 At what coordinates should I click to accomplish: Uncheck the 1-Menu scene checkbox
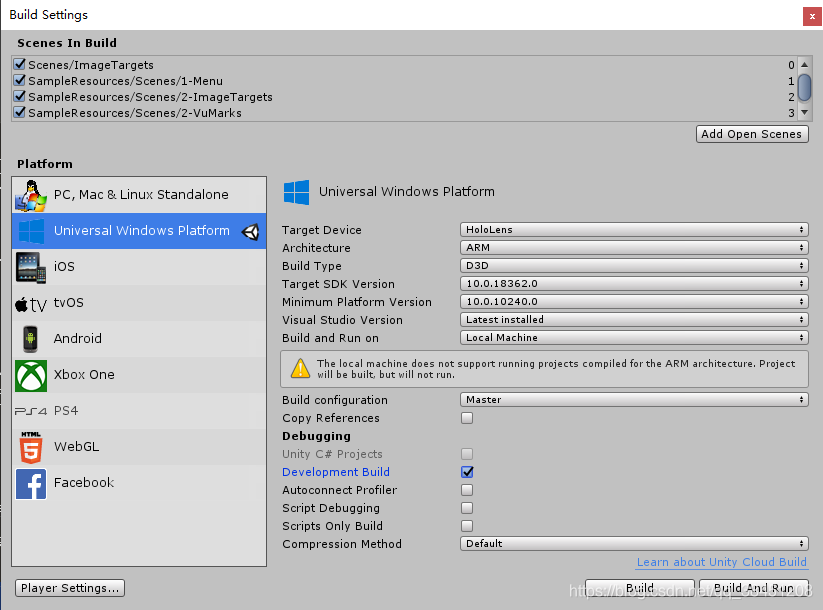tap(20, 80)
